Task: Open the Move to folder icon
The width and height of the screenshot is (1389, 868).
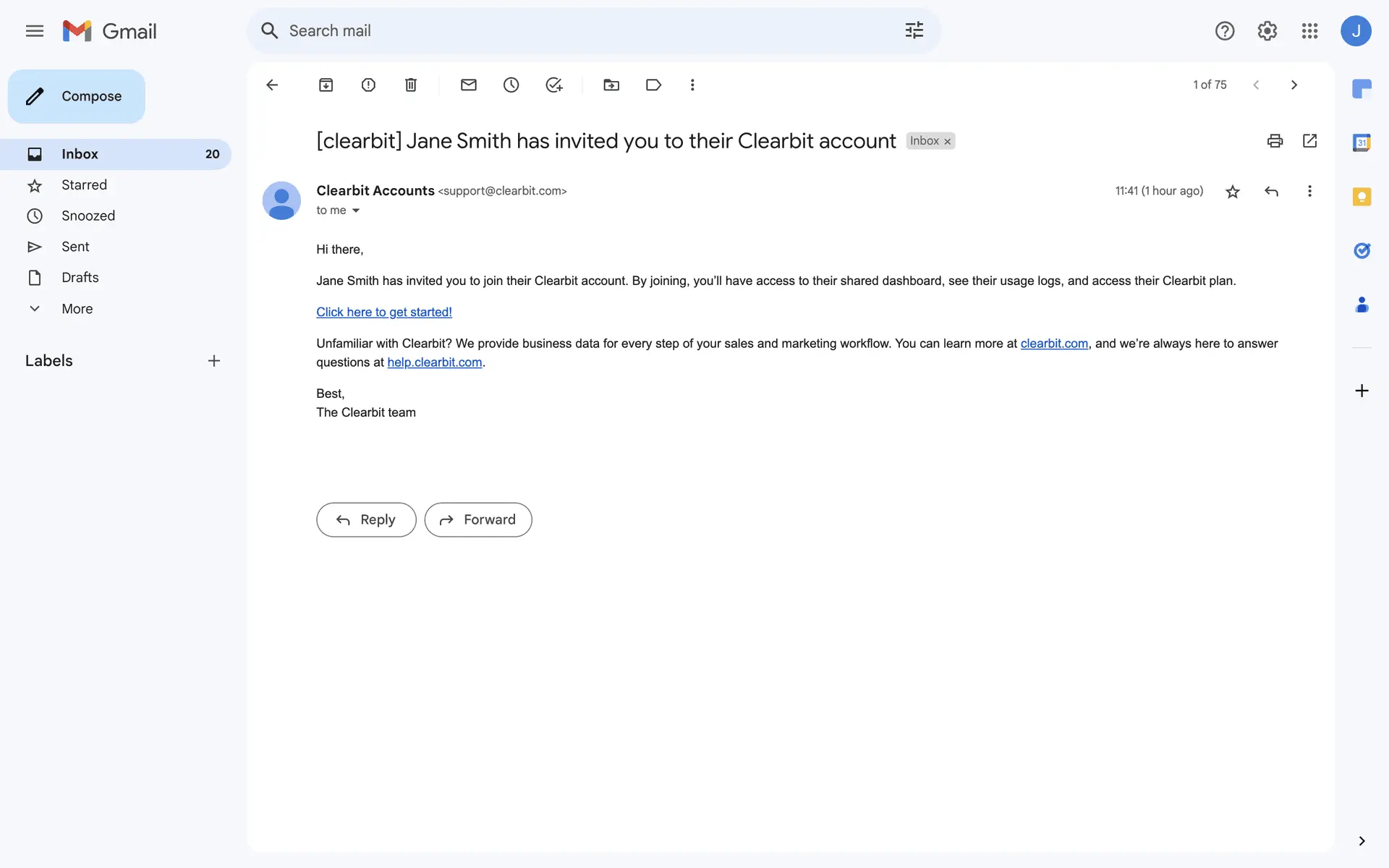Action: point(611,85)
